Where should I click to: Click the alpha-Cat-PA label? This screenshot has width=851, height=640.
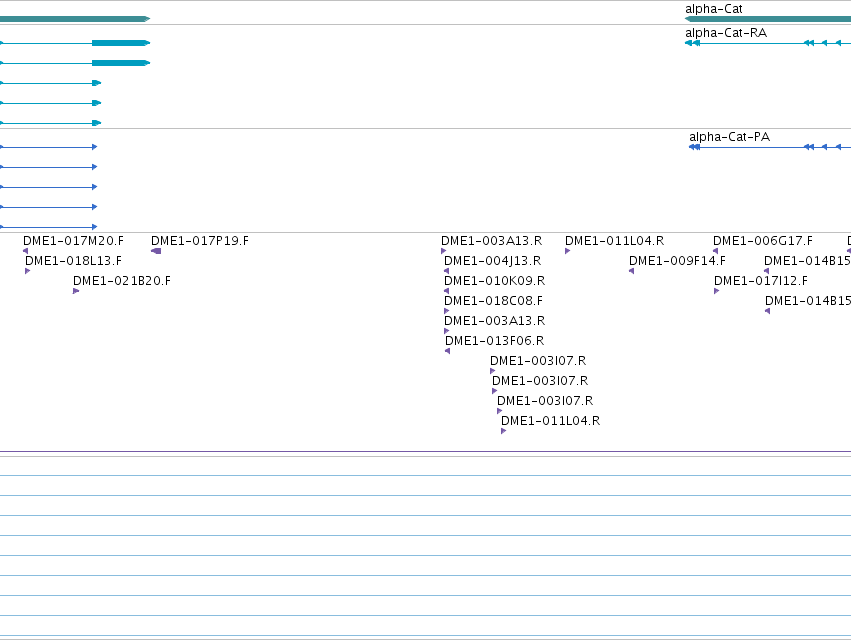coord(729,137)
